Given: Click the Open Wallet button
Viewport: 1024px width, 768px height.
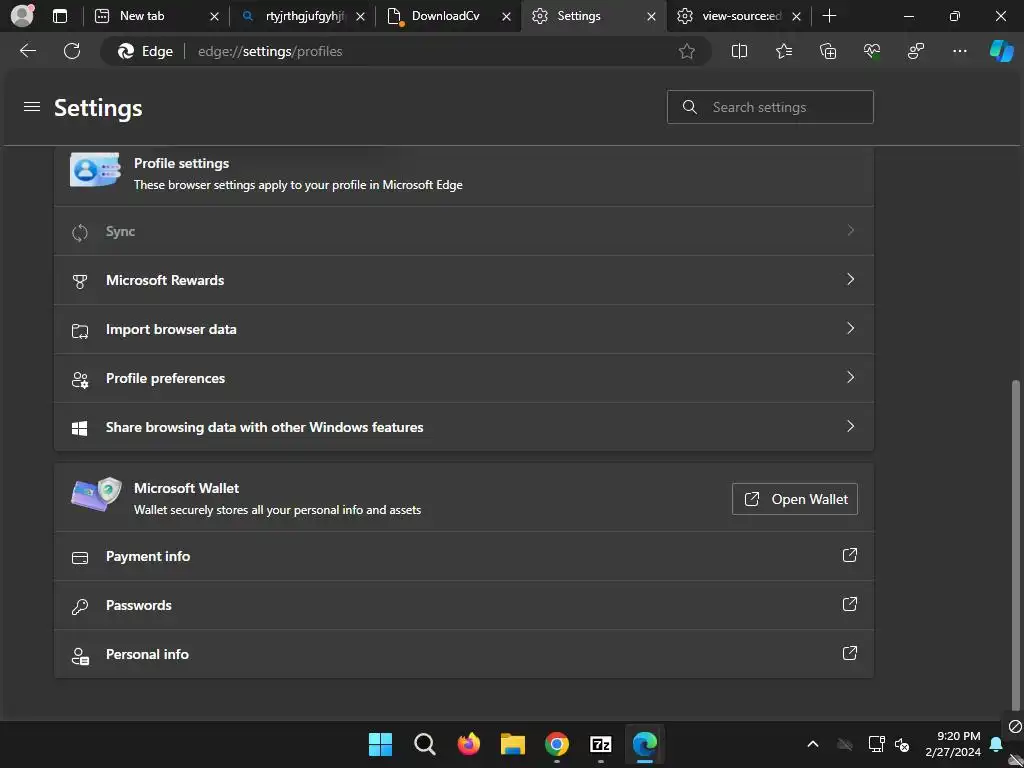Looking at the screenshot, I should tap(795, 499).
